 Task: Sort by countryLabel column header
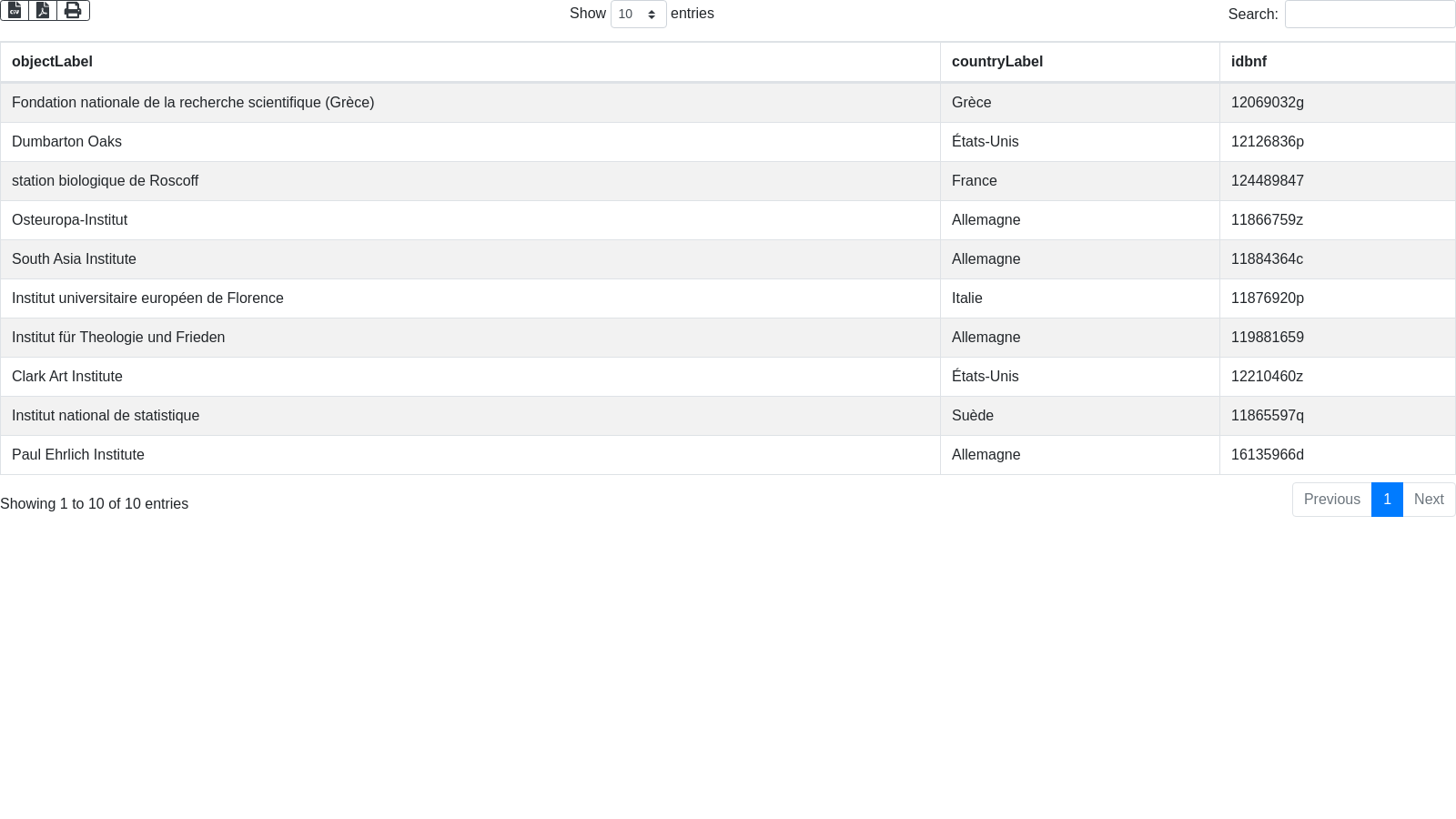click(x=1080, y=62)
